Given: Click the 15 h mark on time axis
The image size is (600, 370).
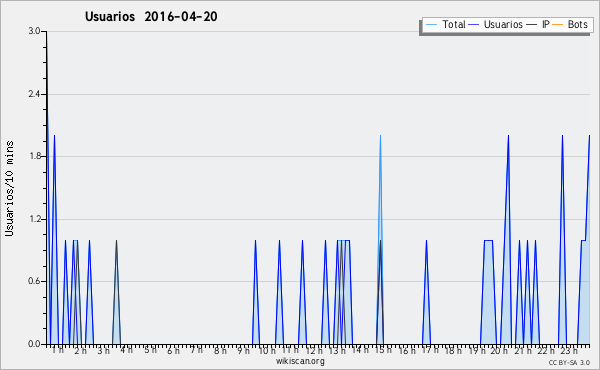Looking at the screenshot, I should pos(383,350).
